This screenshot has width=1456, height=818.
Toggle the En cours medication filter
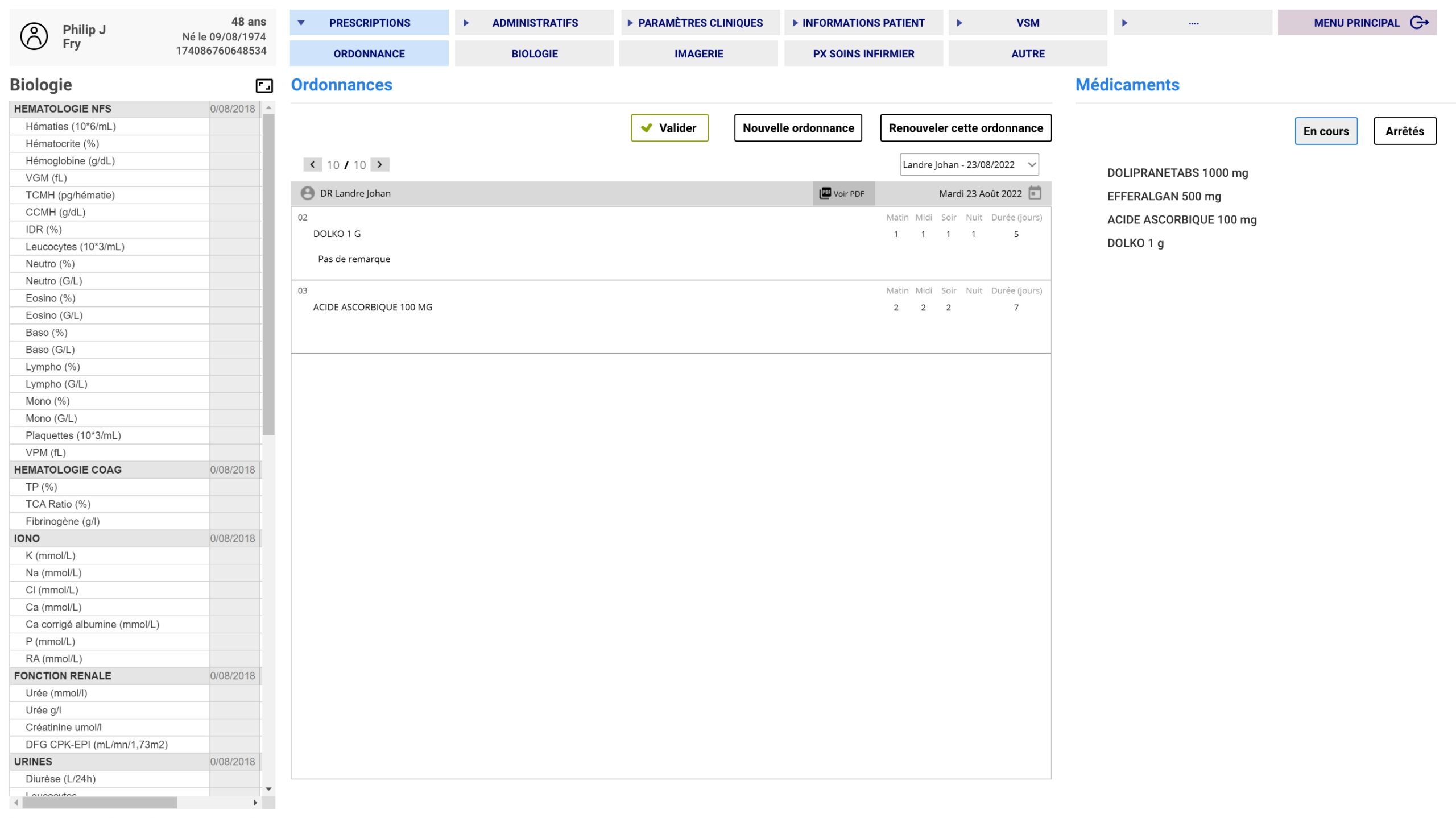1325,131
